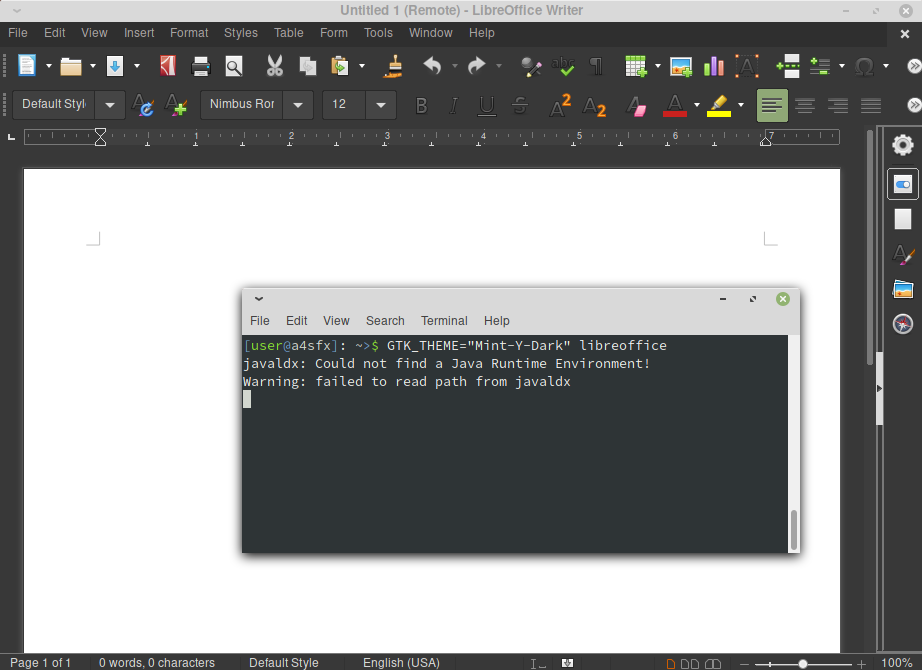The height and width of the screenshot is (670, 922).
Task: Open the Format menu
Action: point(189,33)
